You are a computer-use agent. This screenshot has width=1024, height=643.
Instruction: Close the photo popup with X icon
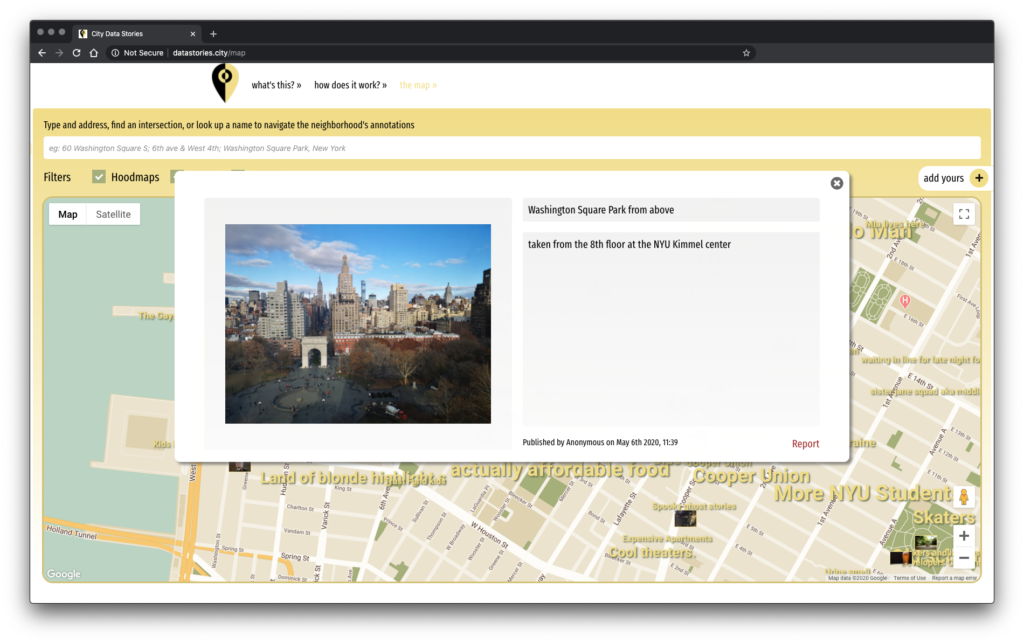pyautogui.click(x=837, y=183)
